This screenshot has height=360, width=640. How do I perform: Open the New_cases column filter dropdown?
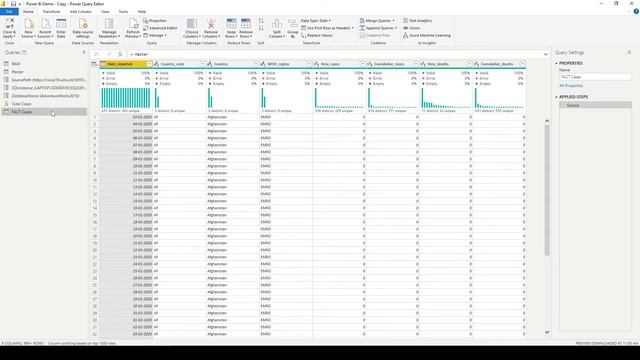[x=362, y=64]
